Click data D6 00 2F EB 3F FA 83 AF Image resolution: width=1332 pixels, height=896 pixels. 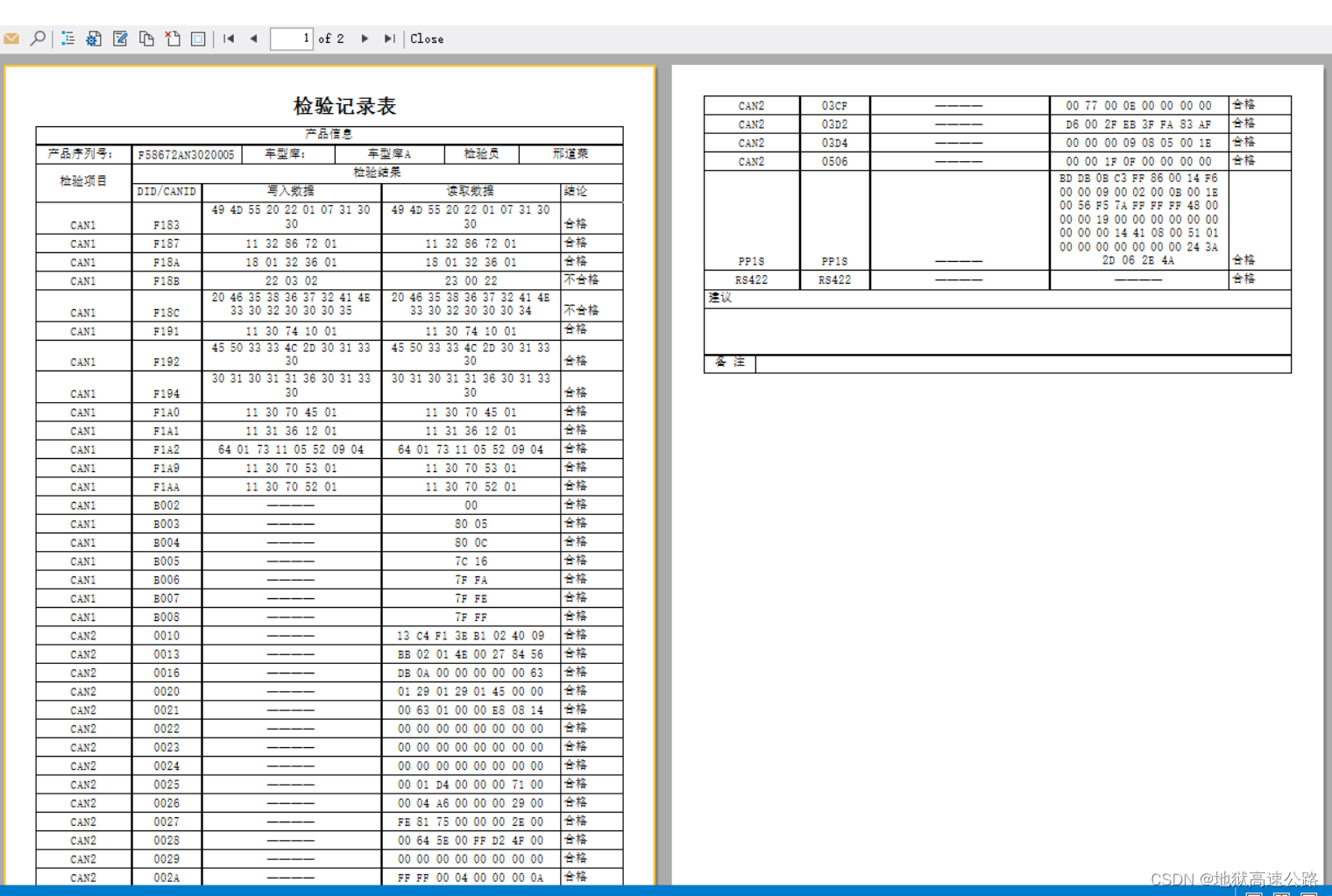pyautogui.click(x=1138, y=125)
